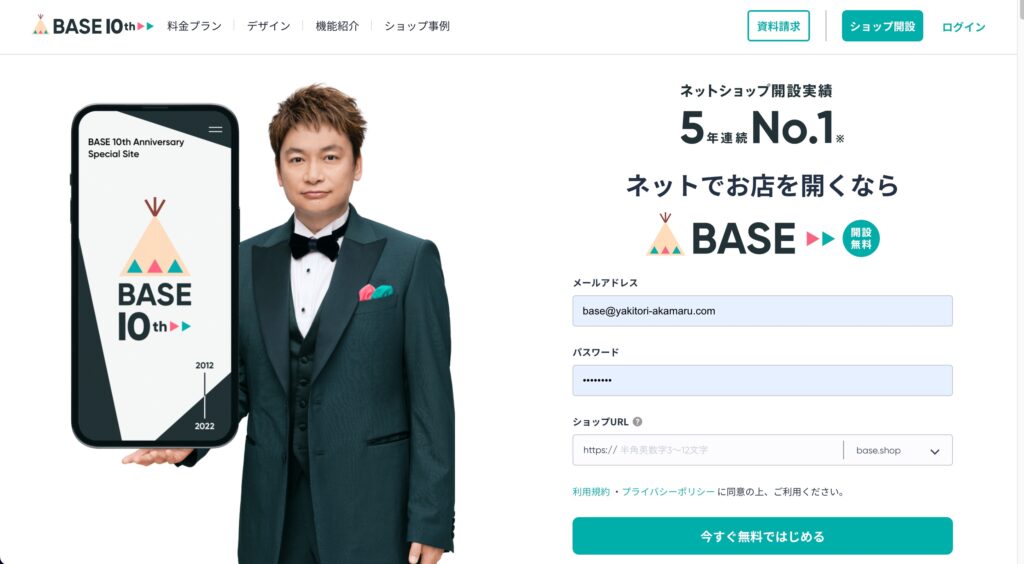Open the 料金プラン menu item
This screenshot has height=564, width=1024.
pos(194,26)
